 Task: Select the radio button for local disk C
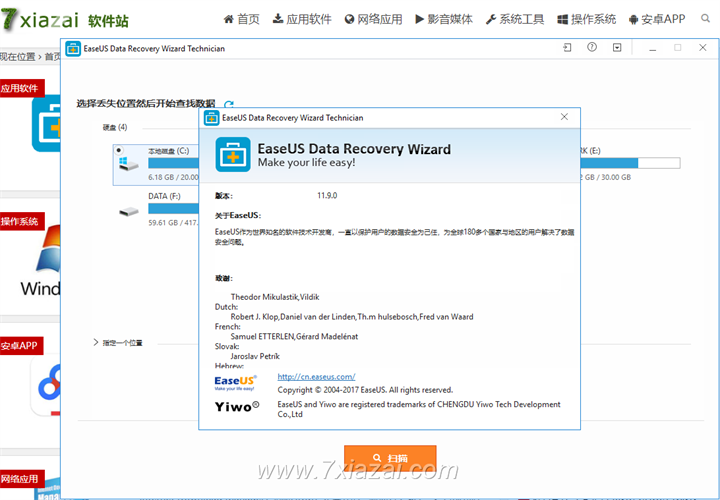[120, 150]
